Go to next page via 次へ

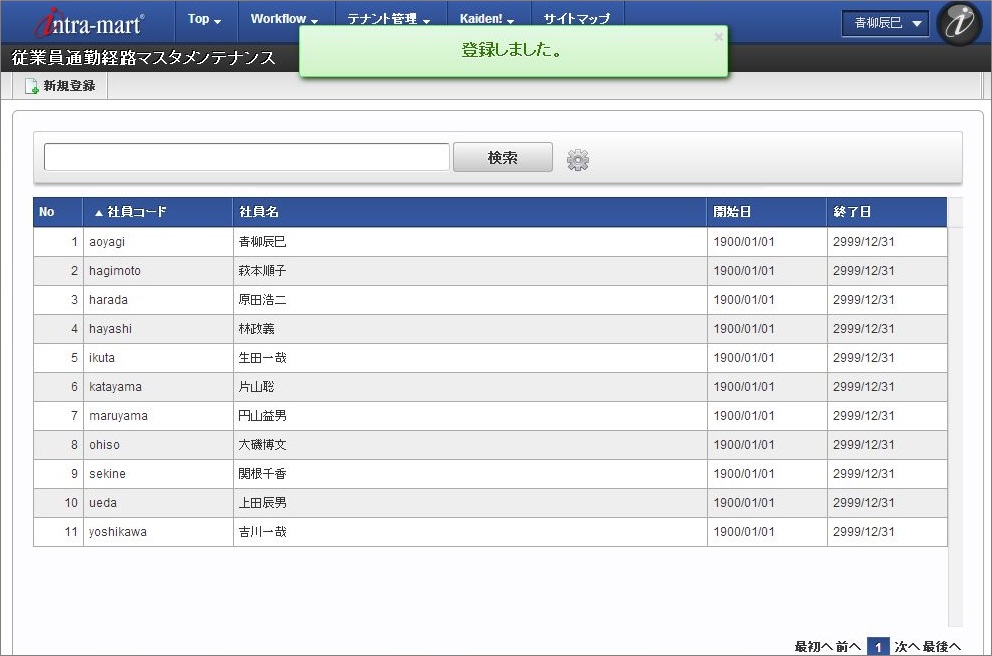pos(907,647)
